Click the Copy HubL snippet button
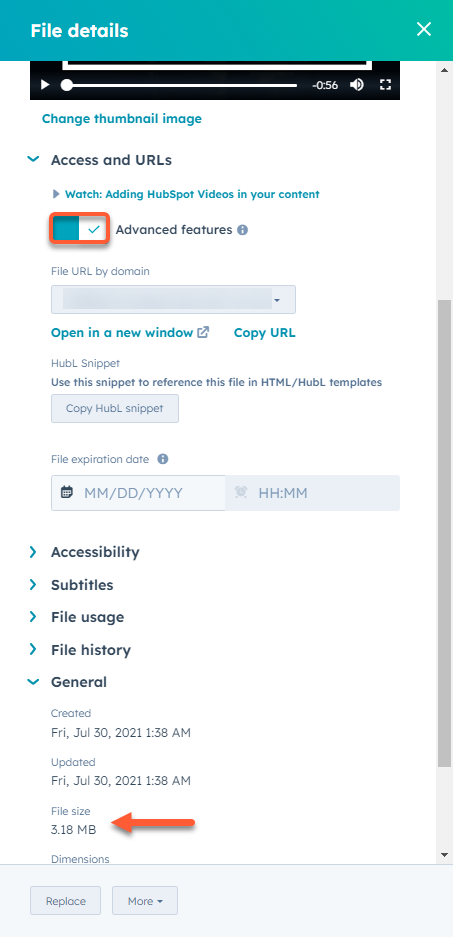The width and height of the screenshot is (453, 937). pos(115,409)
